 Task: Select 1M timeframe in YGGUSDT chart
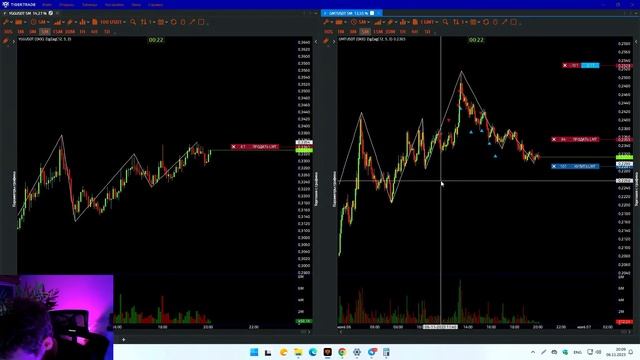[20, 31]
